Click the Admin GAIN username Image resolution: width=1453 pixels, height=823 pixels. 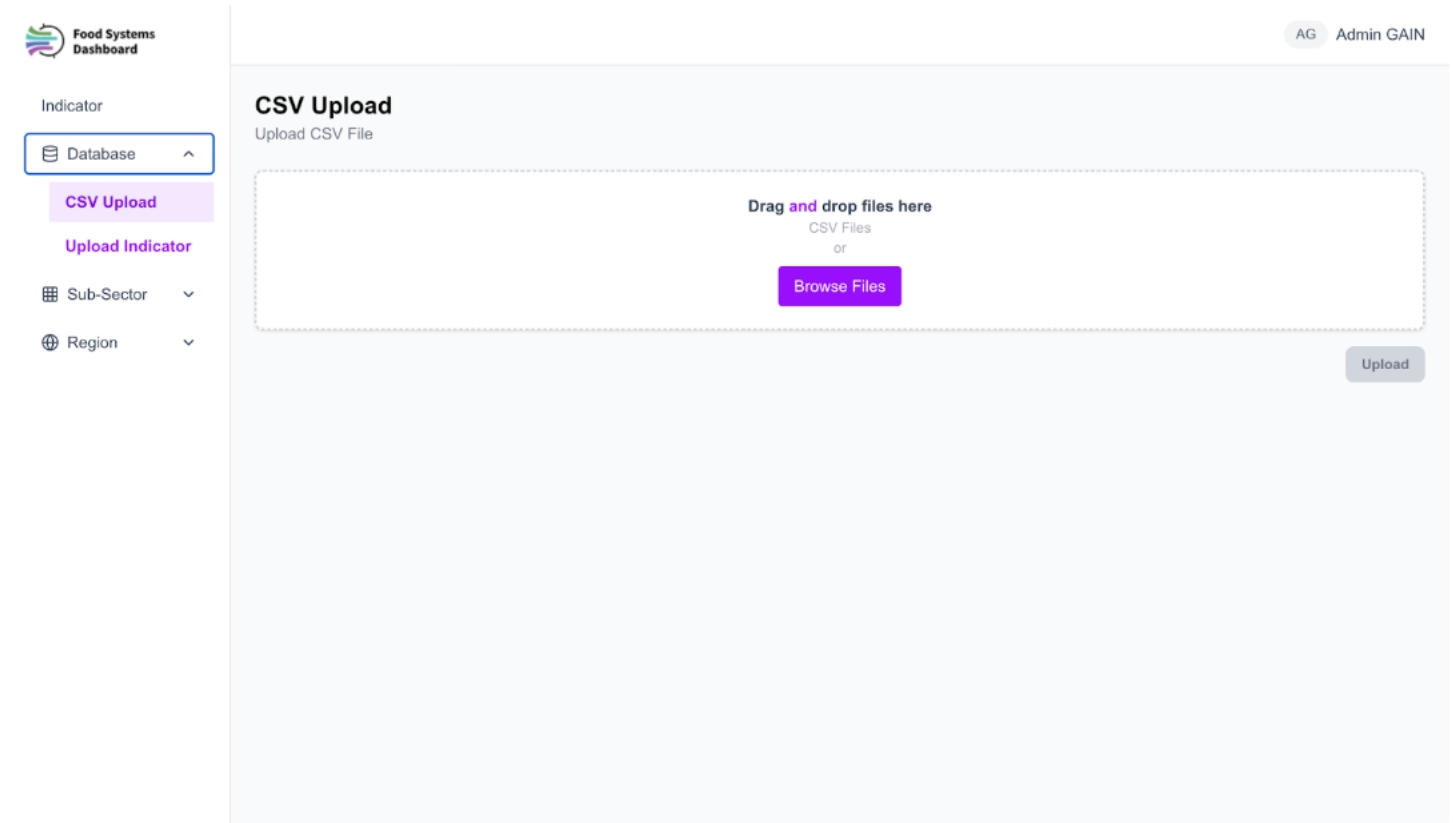pyautogui.click(x=1380, y=34)
